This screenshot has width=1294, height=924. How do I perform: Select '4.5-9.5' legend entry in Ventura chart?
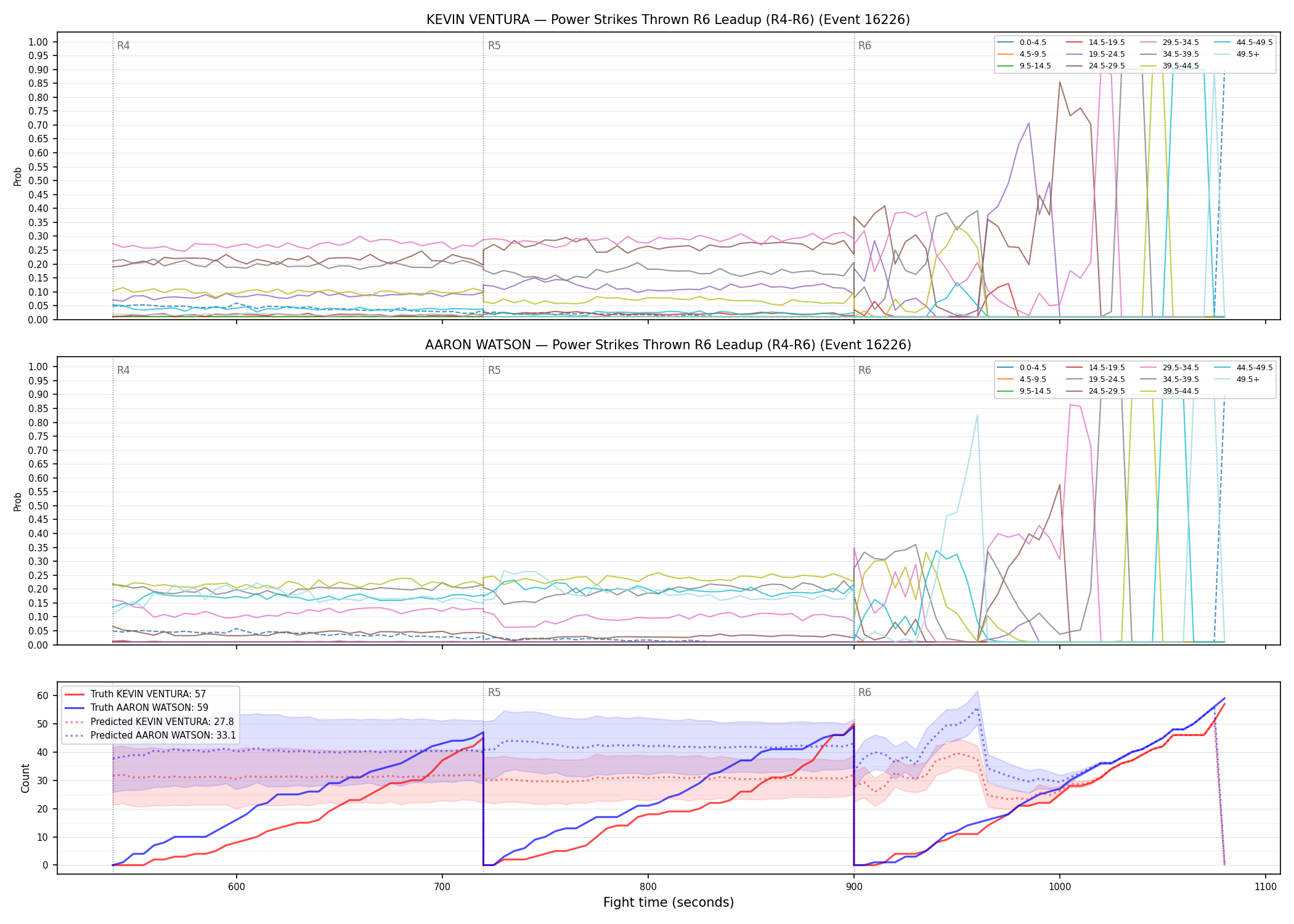coord(1021,54)
